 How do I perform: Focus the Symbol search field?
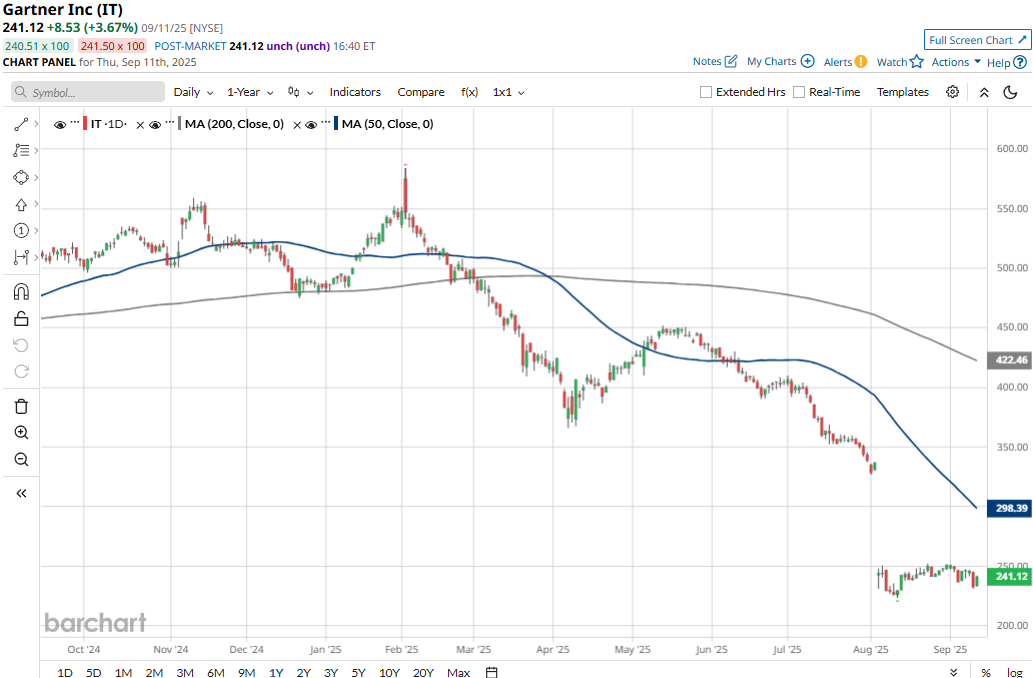tap(88, 92)
